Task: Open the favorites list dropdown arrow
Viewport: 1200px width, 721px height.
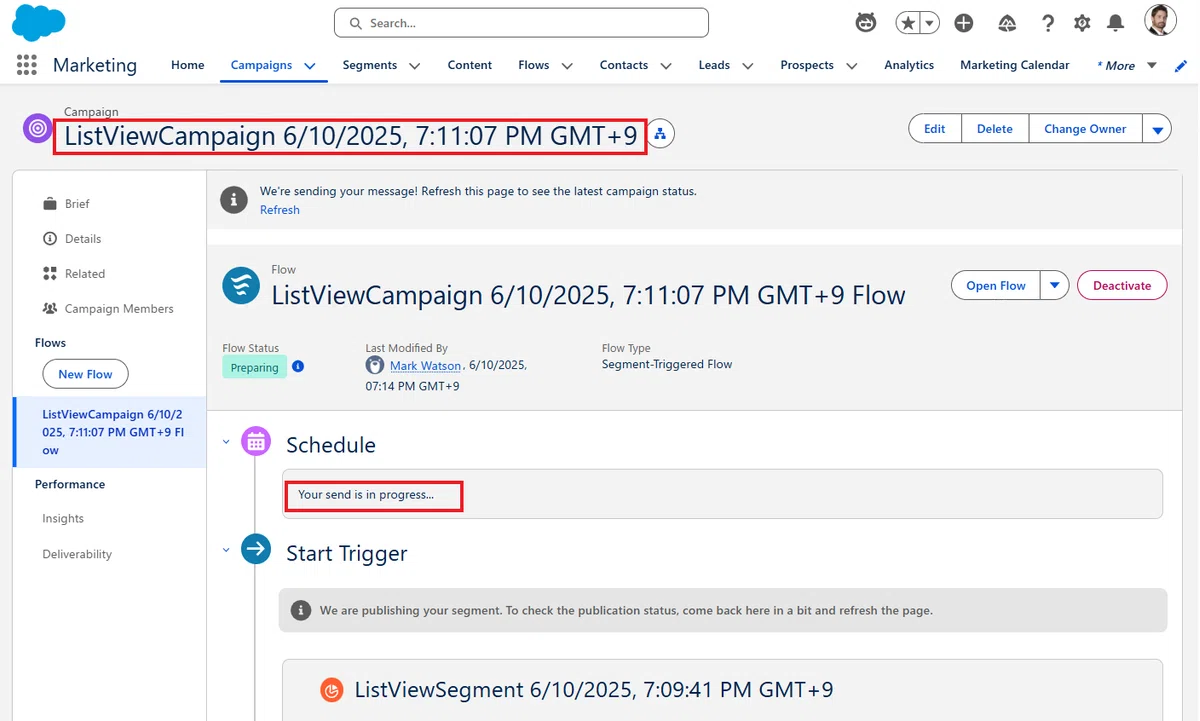Action: tap(930, 23)
